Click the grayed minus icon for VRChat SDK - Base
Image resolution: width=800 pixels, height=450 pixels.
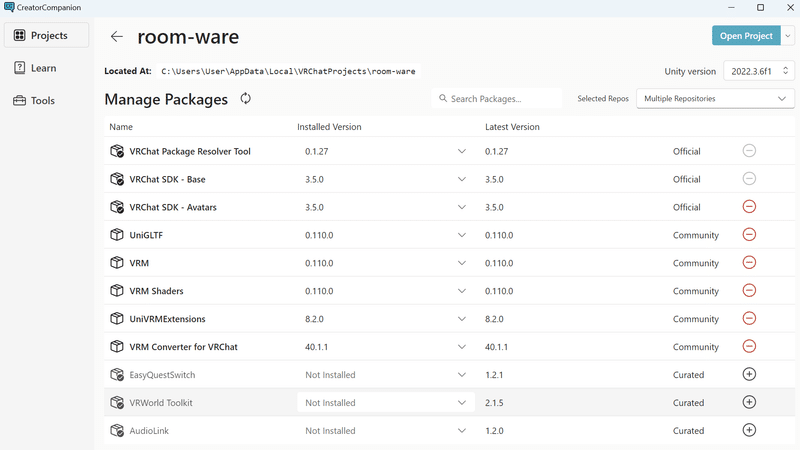pyautogui.click(x=749, y=179)
